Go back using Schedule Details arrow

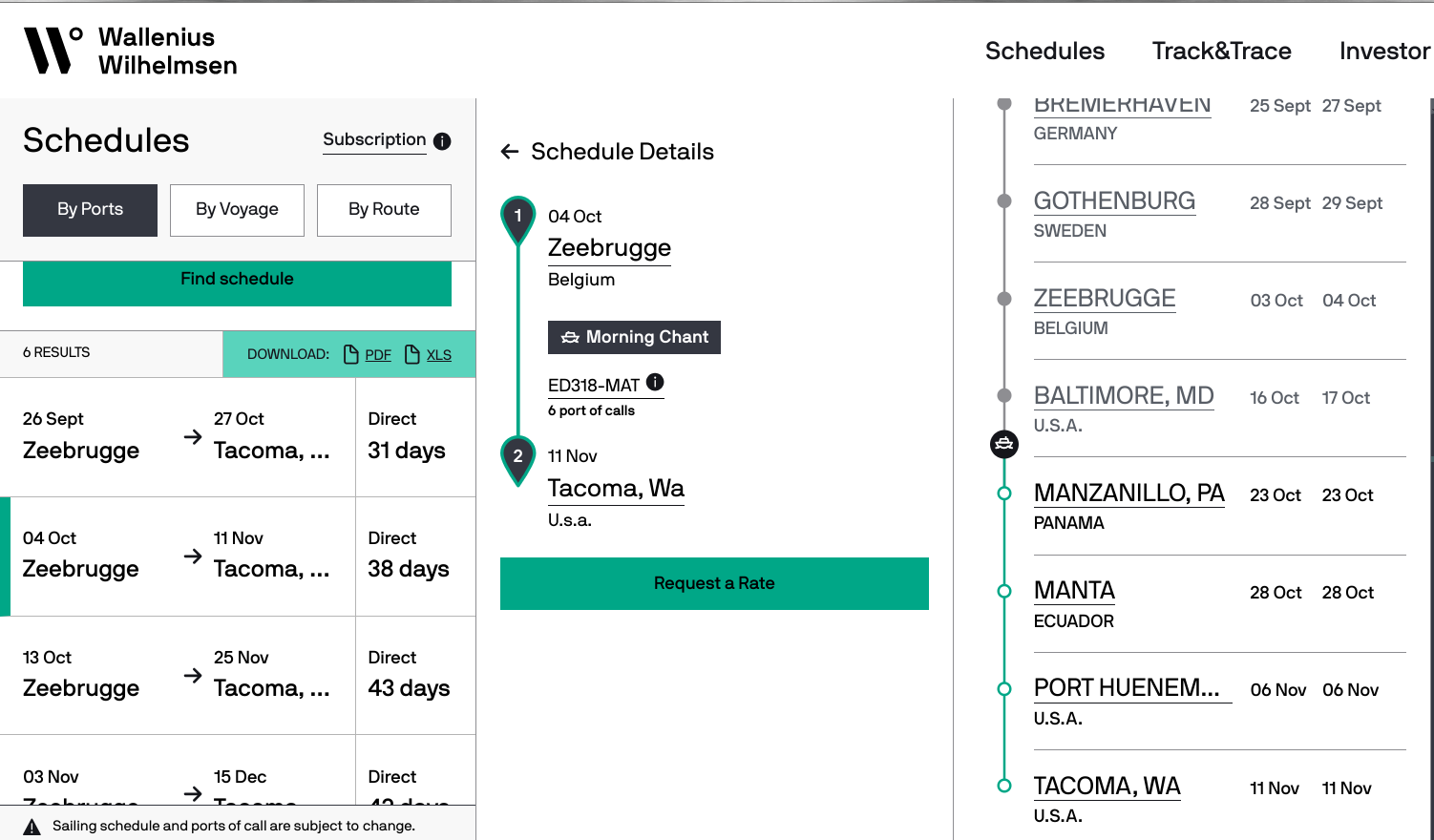point(510,152)
